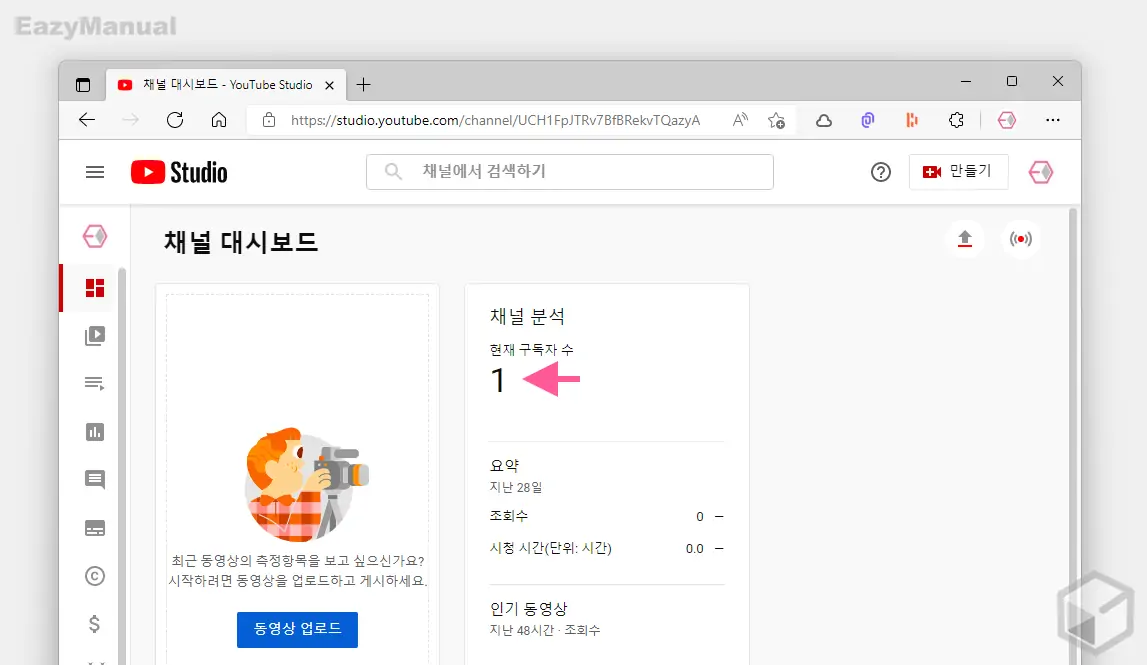This screenshot has height=665, width=1147.
Task: Click the address bar URL
Action: (x=495, y=120)
